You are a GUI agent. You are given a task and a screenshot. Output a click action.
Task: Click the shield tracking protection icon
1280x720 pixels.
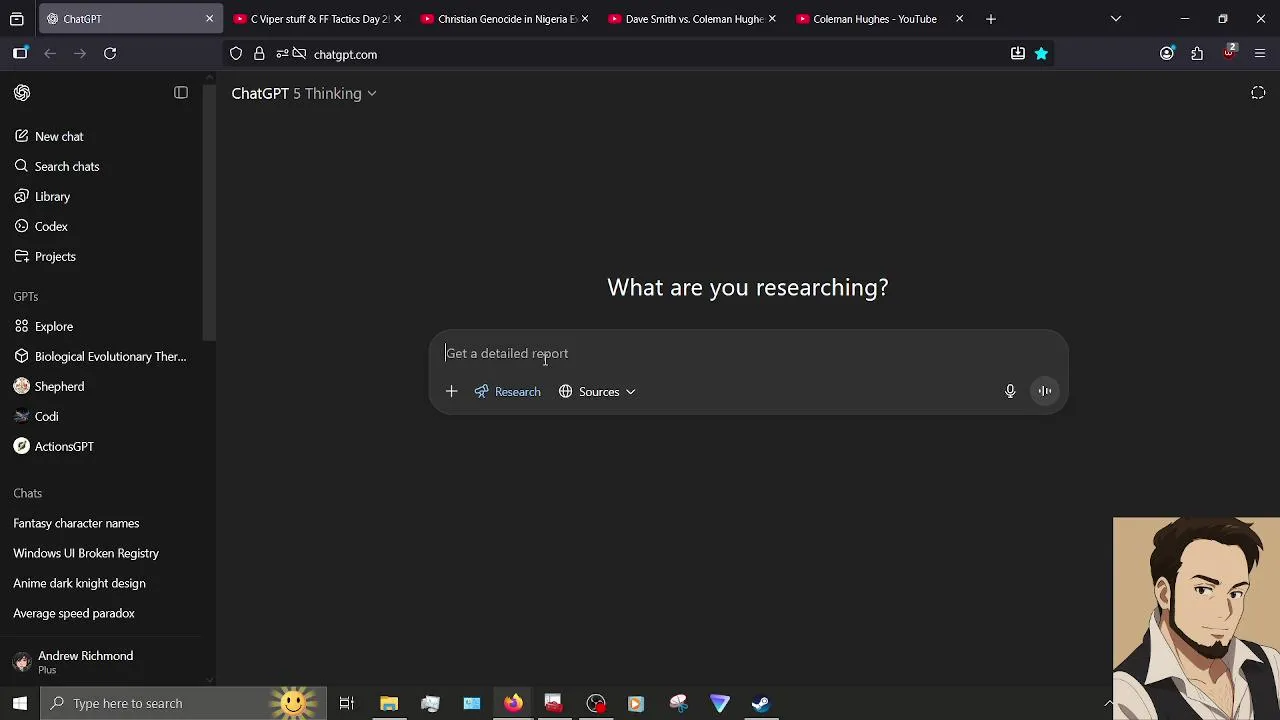(236, 54)
